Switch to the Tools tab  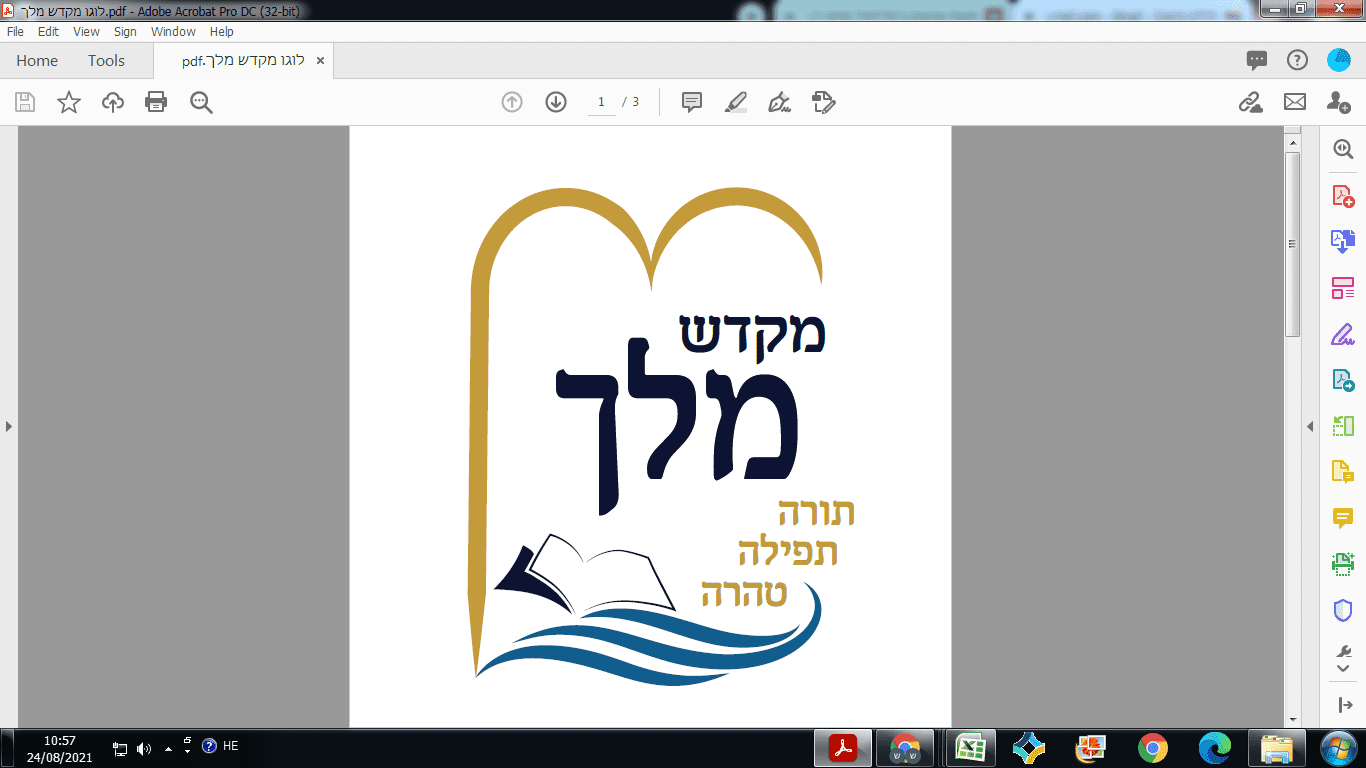(x=106, y=61)
